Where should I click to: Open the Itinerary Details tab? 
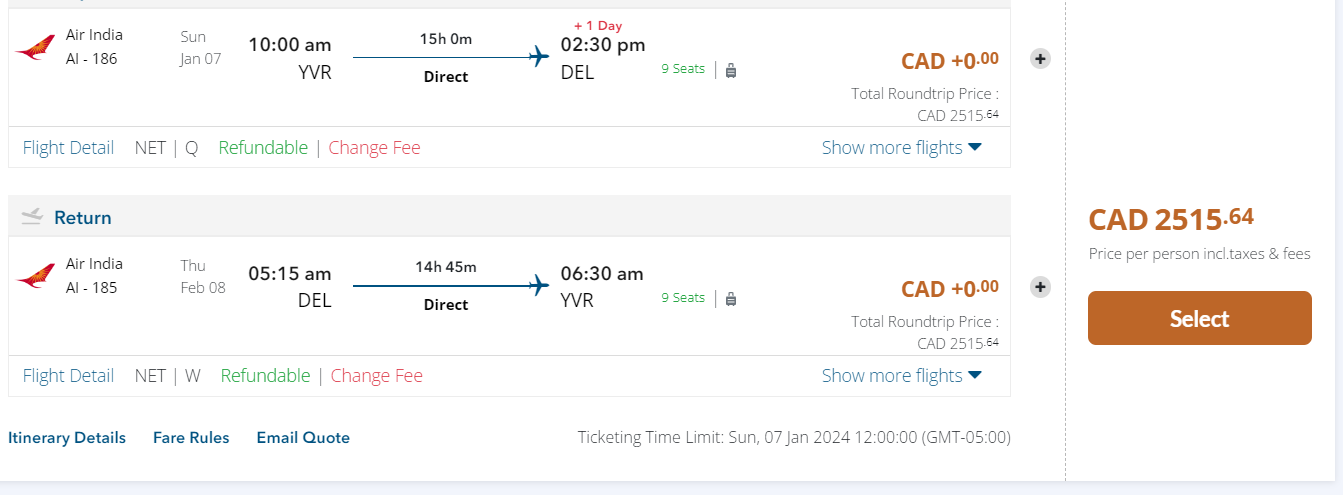[x=67, y=438]
